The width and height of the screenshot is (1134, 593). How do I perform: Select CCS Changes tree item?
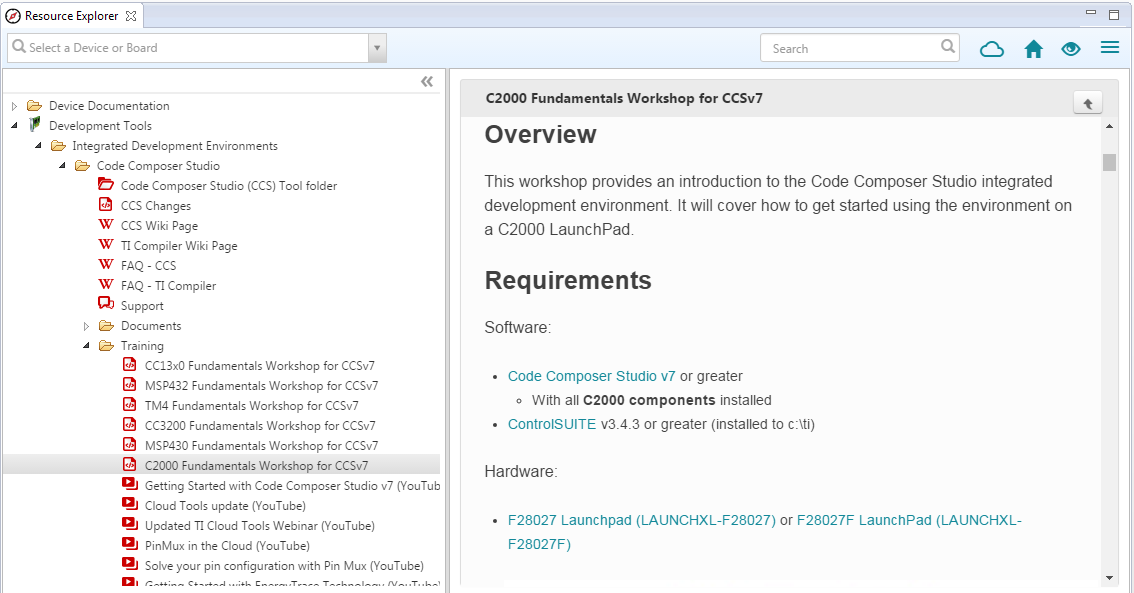pos(155,206)
